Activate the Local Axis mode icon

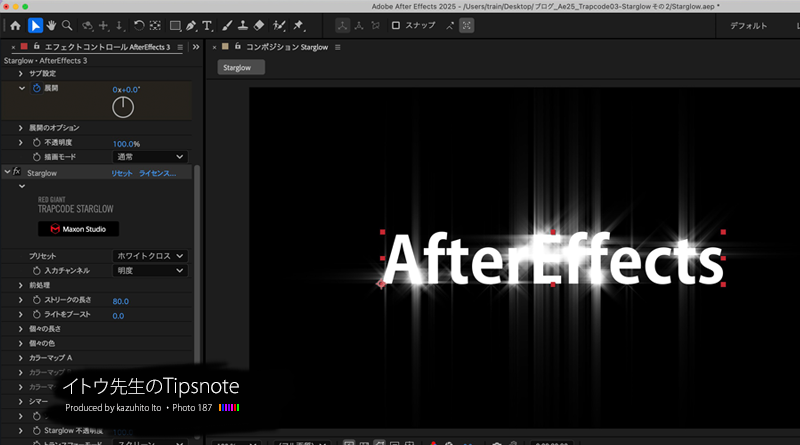coord(342,26)
